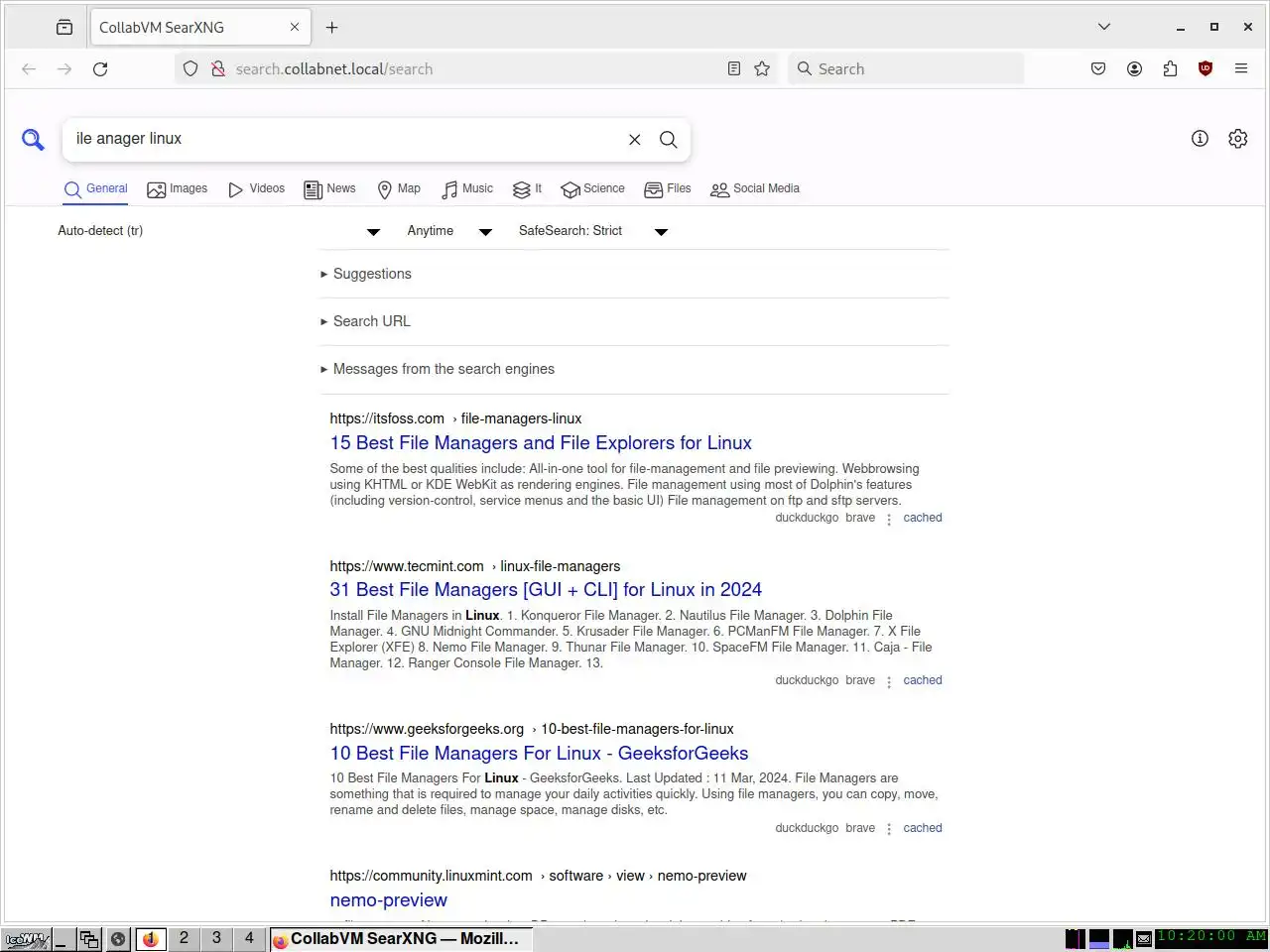List all tabs dropdown arrow

(1104, 27)
